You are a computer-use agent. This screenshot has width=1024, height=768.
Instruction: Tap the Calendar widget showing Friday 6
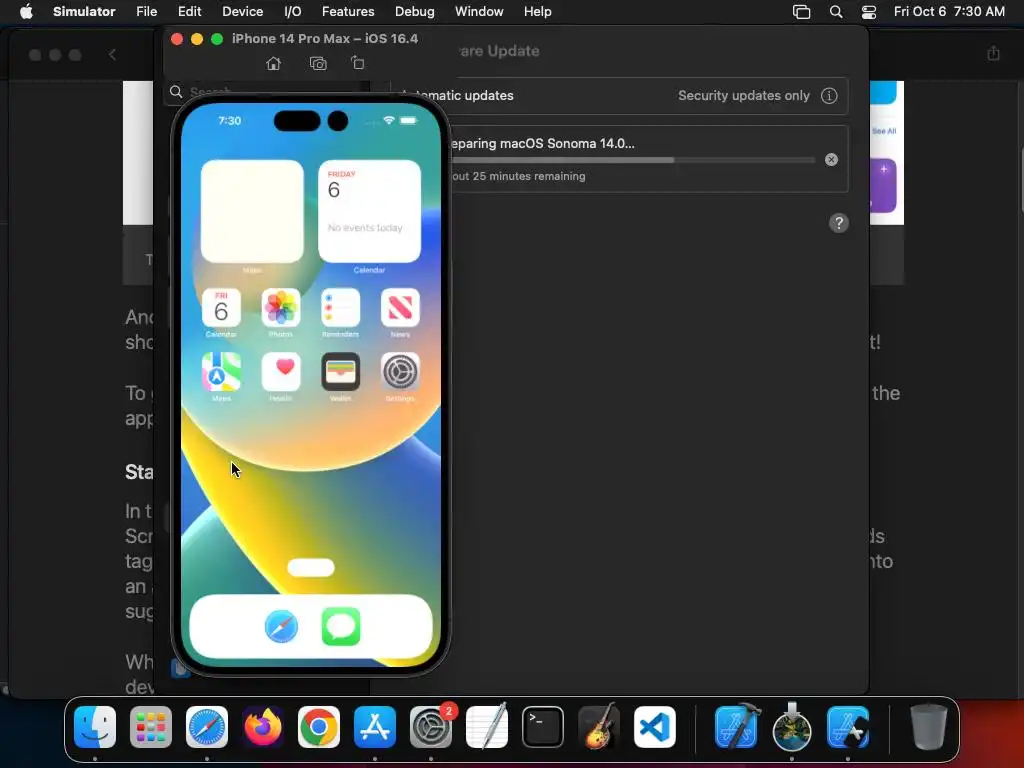pos(370,212)
